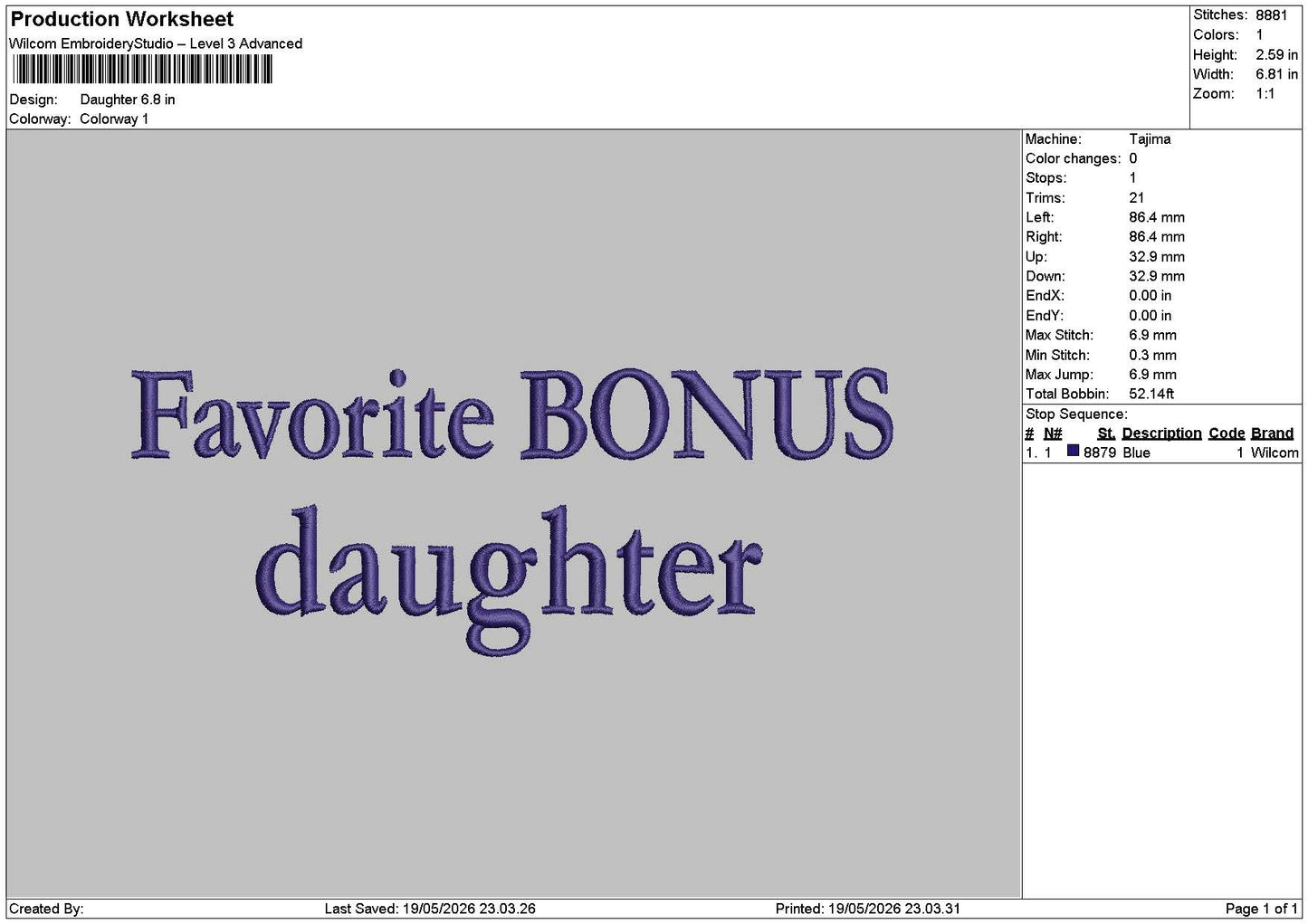The width and height of the screenshot is (1308, 924).
Task: Click the Last Saved timestamp
Action: tap(430, 909)
